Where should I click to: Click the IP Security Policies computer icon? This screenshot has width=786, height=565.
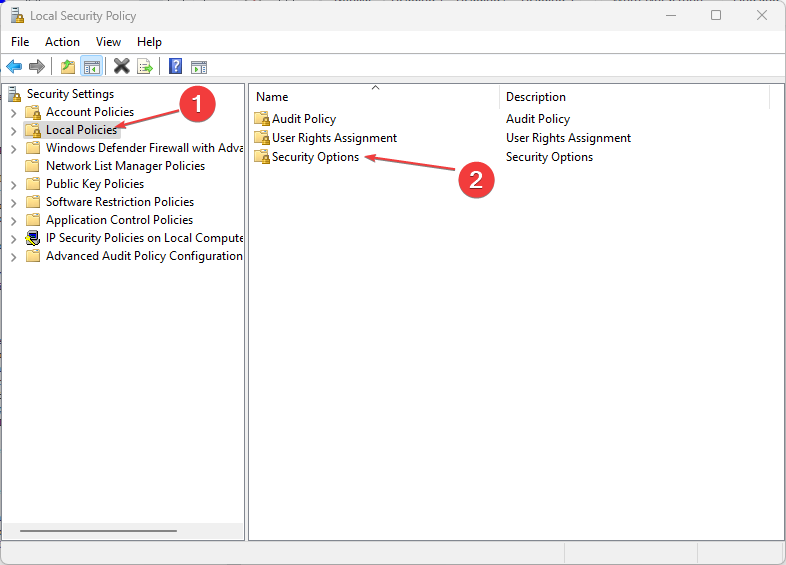pos(33,238)
